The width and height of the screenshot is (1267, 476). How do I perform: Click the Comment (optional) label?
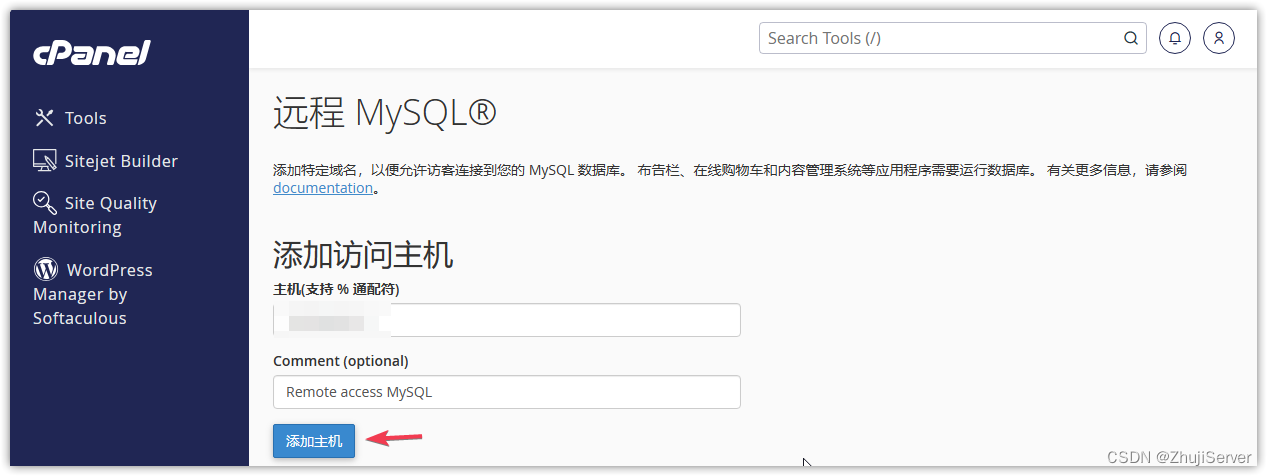tap(341, 361)
